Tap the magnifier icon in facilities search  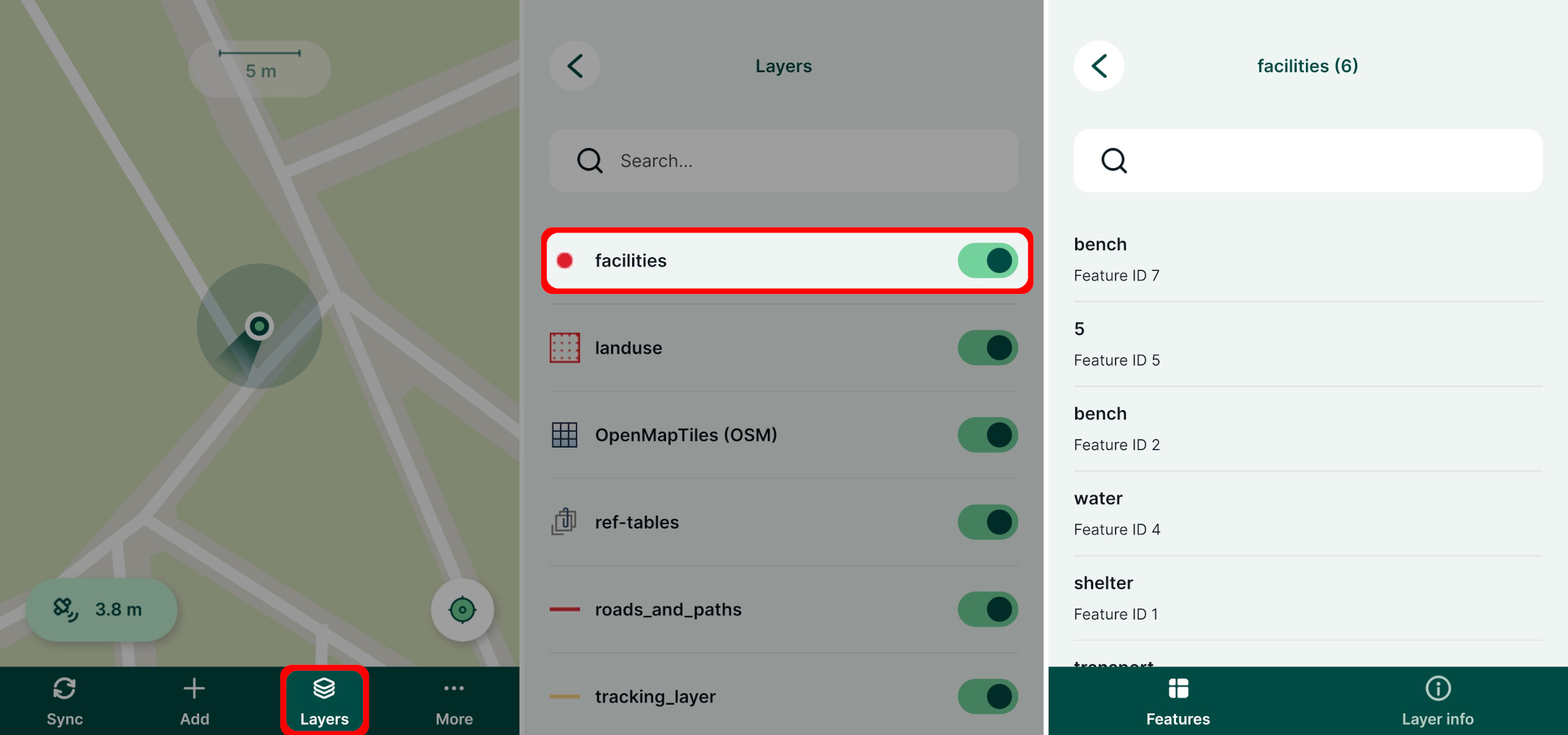coord(1114,160)
